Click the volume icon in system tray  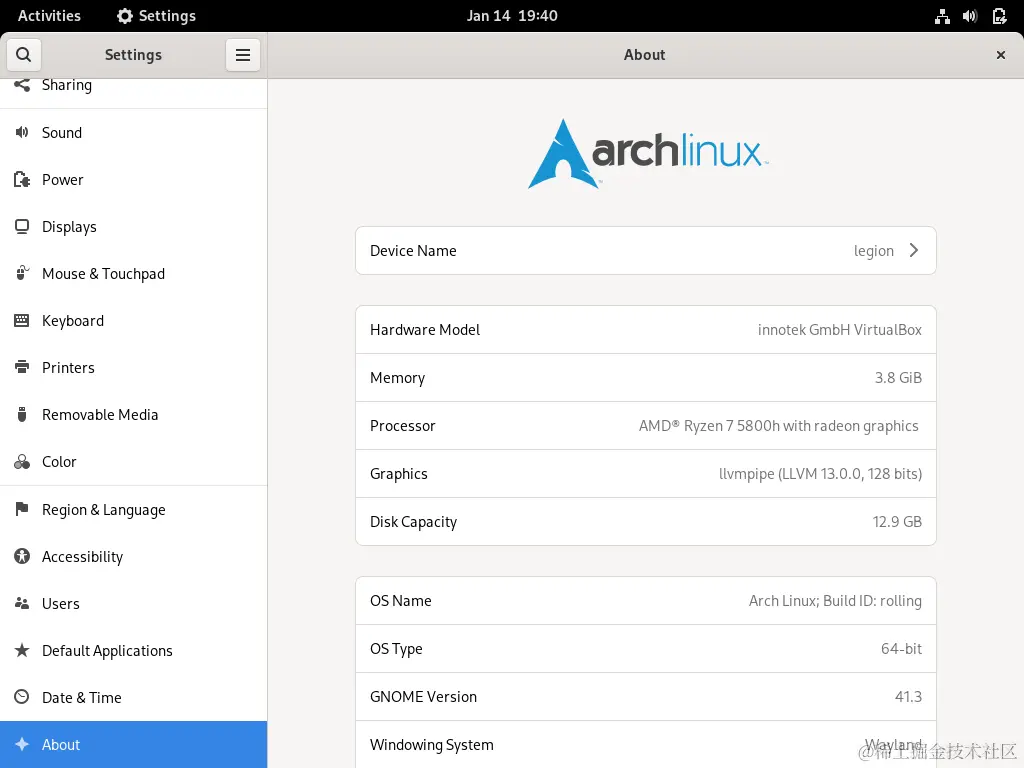tap(969, 16)
